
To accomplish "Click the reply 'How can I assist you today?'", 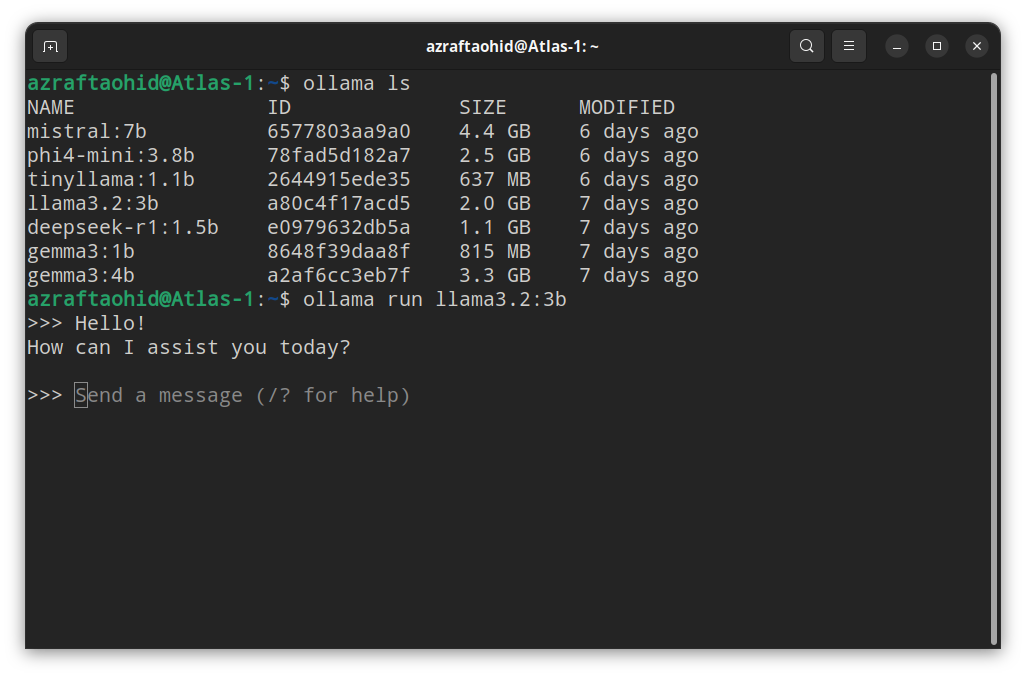I will pos(188,347).
